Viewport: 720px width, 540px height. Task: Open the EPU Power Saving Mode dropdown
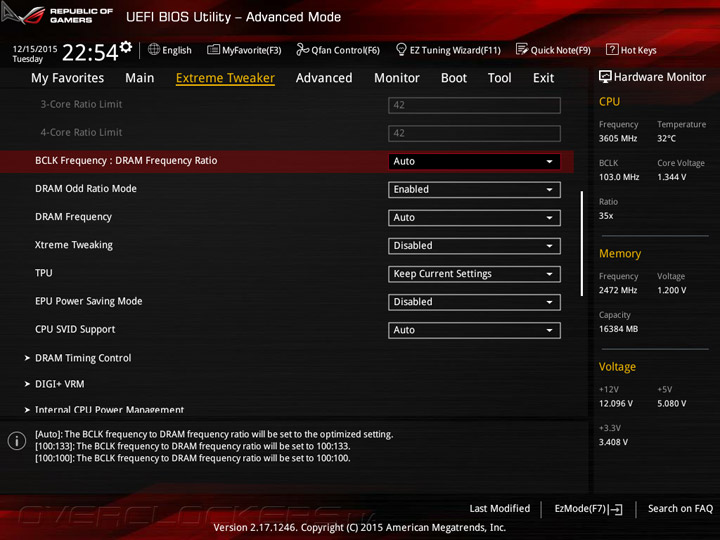click(x=474, y=302)
